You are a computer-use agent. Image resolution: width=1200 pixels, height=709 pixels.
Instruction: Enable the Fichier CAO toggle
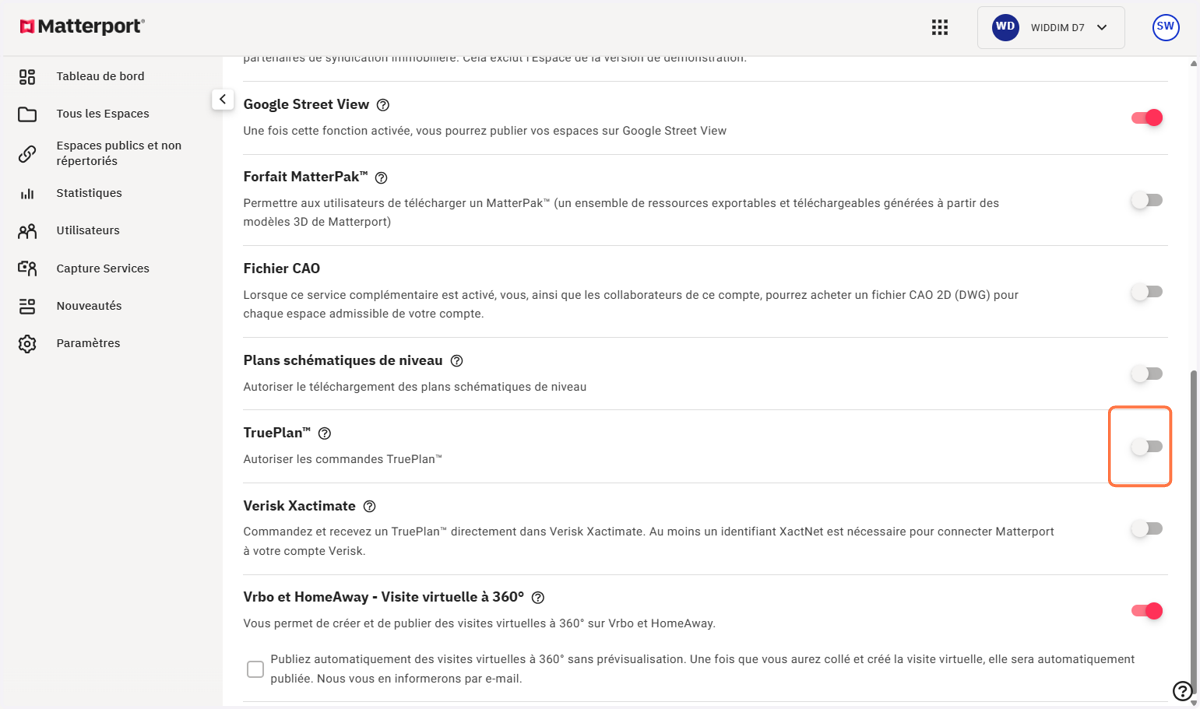(x=1147, y=292)
